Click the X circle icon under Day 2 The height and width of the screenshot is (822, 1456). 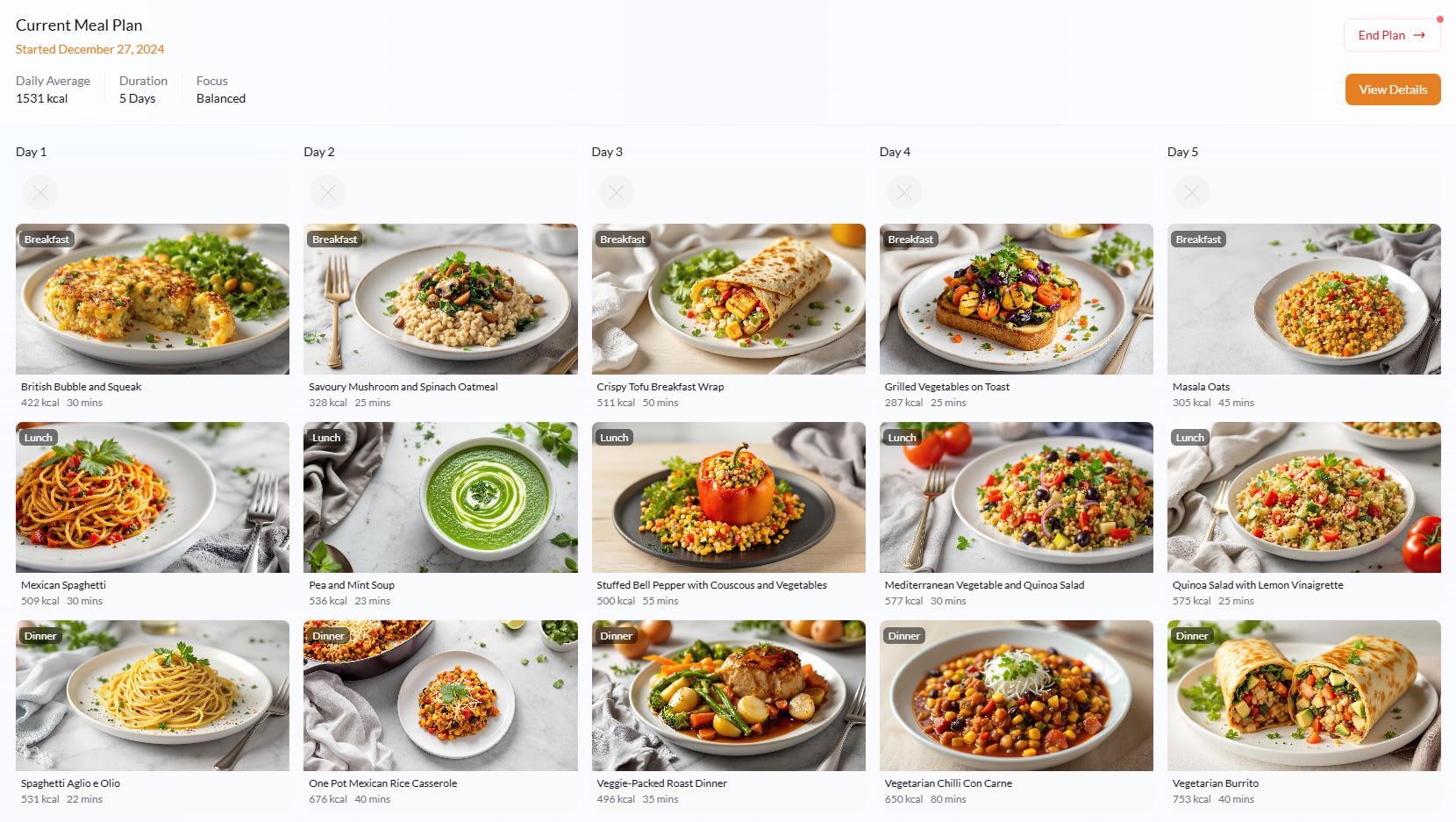coord(328,192)
